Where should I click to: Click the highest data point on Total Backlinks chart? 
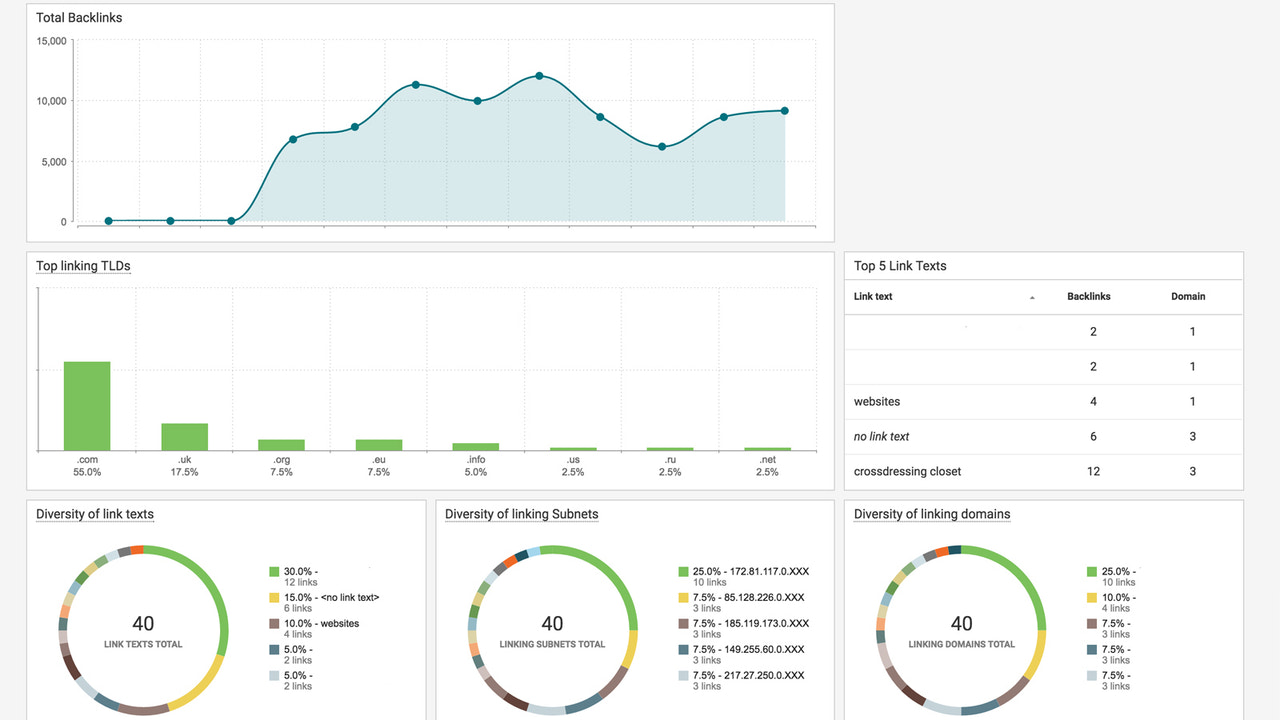(x=539, y=75)
